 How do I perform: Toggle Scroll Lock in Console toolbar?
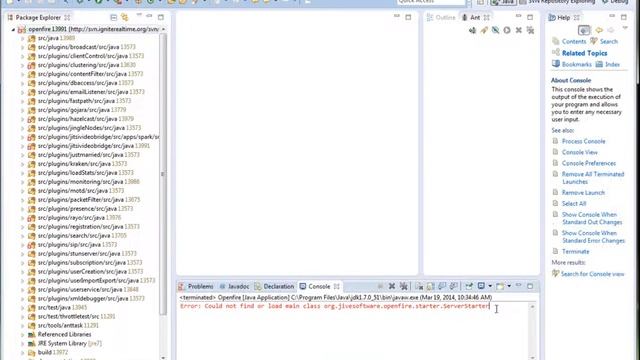[430, 286]
